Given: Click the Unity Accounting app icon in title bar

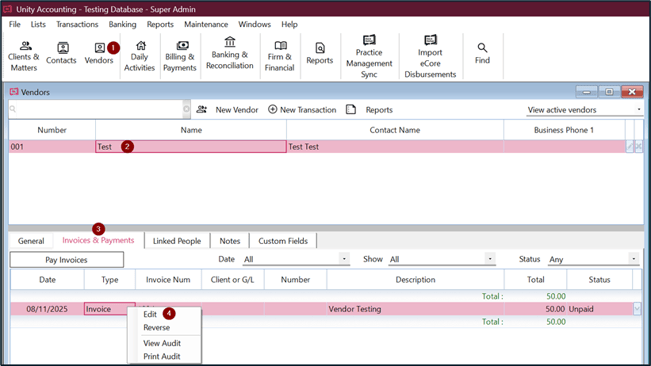Looking at the screenshot, I should 7,9.
